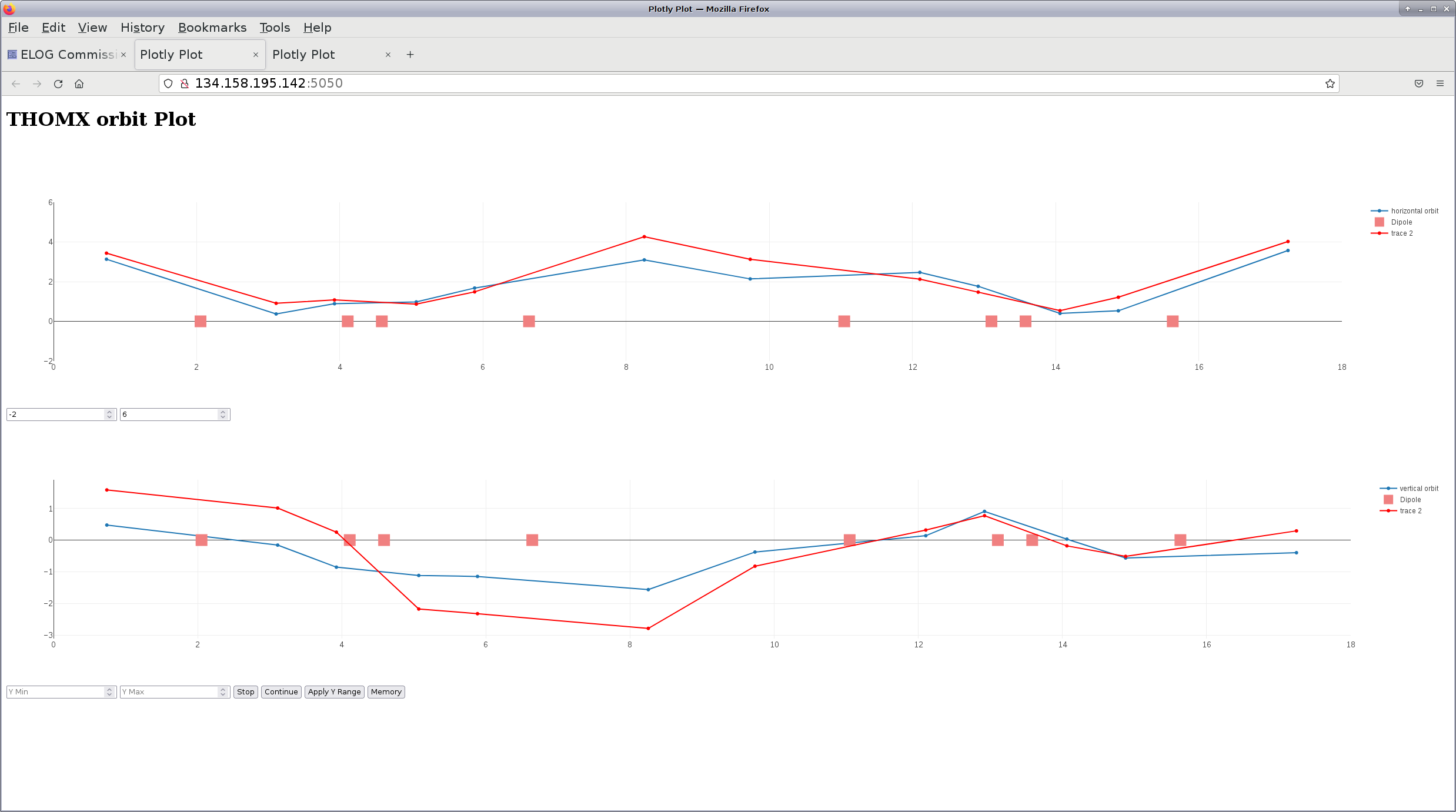Click the stepper arrows on the 6 field
The width and height of the screenshot is (1456, 812).
point(223,415)
